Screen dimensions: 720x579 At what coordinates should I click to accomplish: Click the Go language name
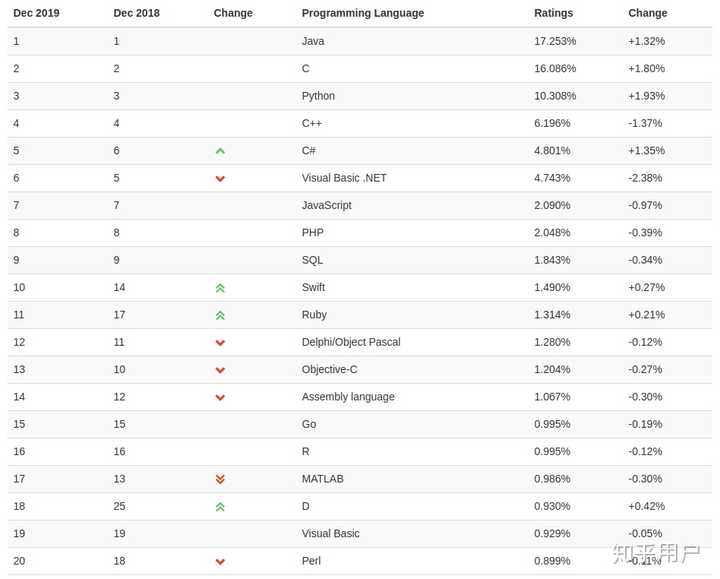tap(309, 424)
